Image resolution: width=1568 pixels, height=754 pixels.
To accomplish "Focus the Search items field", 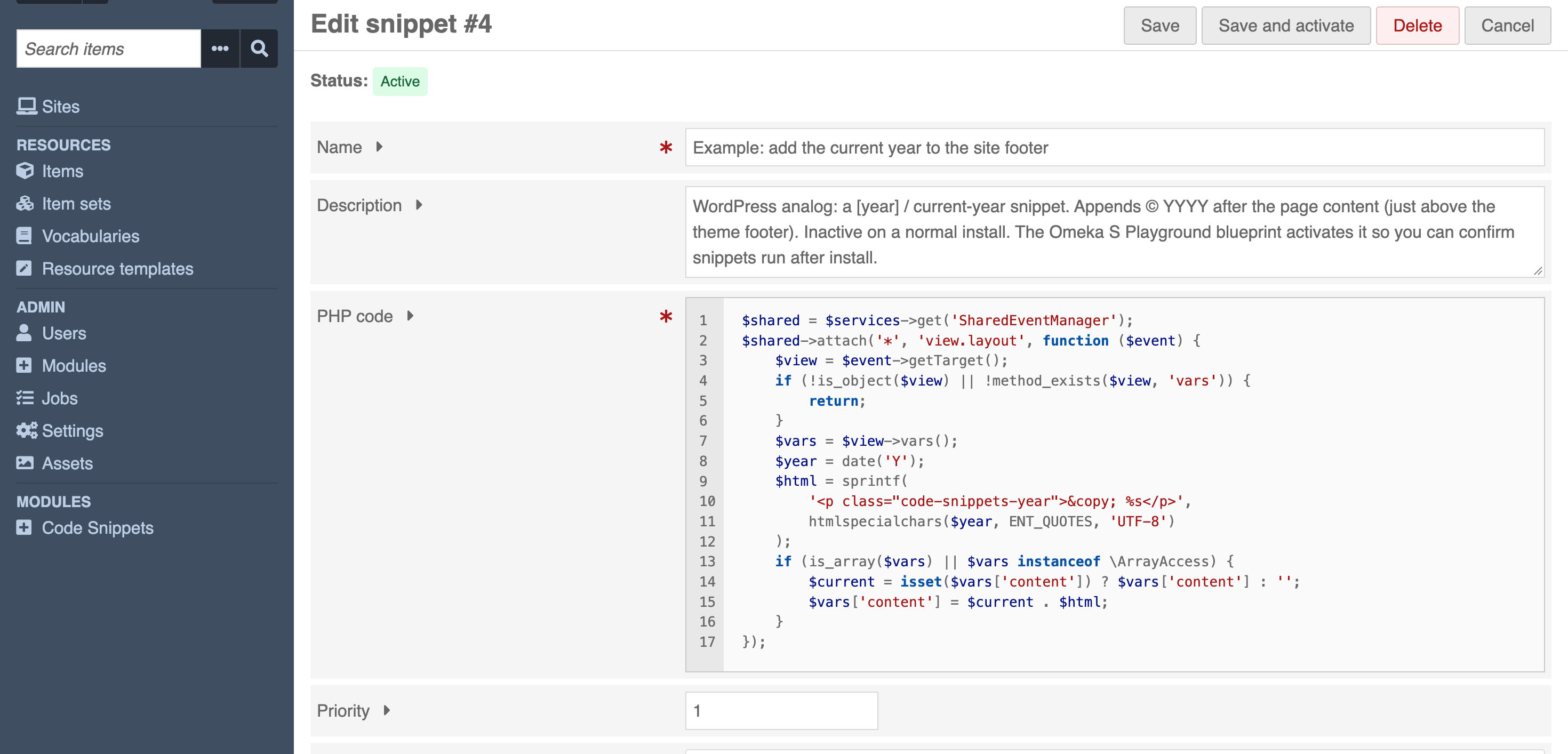I will (108, 49).
